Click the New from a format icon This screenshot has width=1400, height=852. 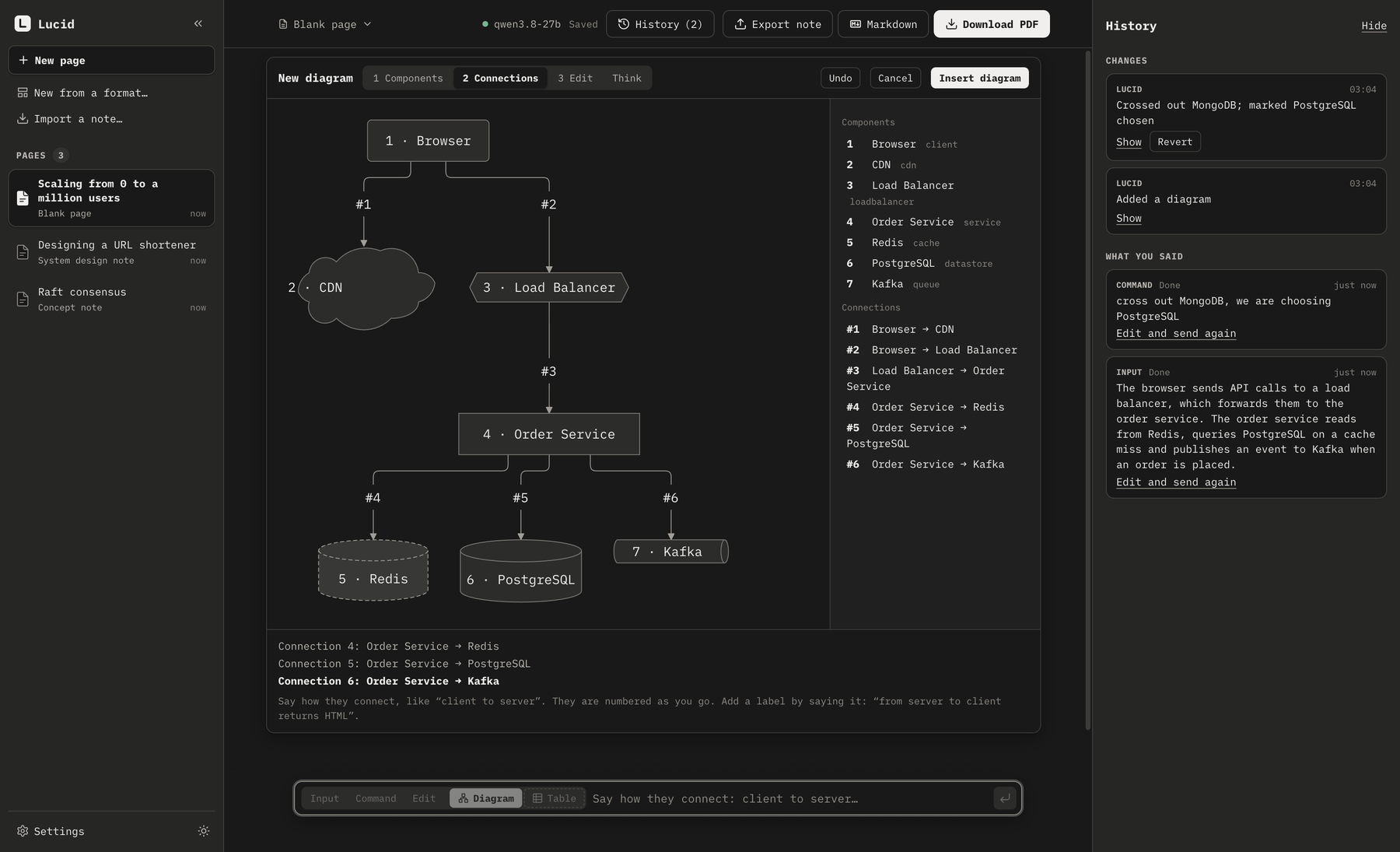pos(23,93)
